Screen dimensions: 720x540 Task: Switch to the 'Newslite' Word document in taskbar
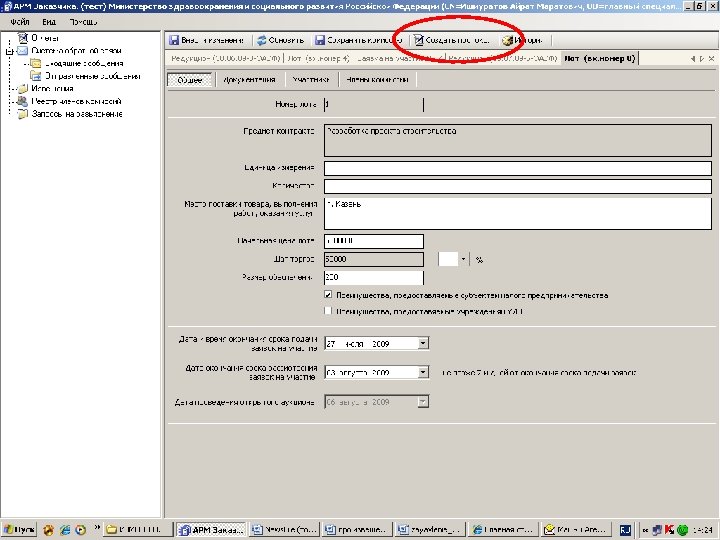[x=285, y=530]
